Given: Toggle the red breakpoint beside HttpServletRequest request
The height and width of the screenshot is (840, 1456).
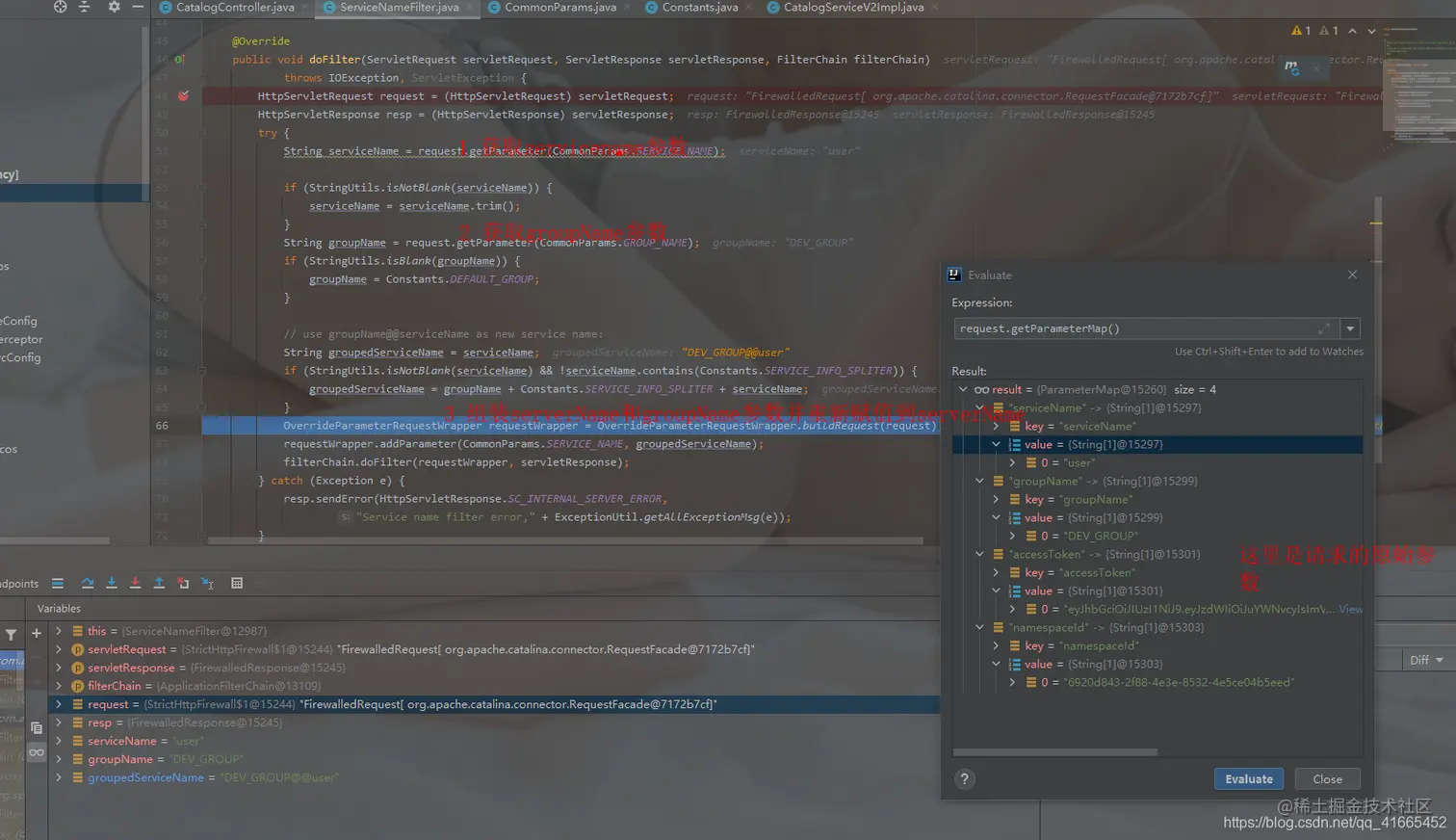Looking at the screenshot, I should 183,96.
